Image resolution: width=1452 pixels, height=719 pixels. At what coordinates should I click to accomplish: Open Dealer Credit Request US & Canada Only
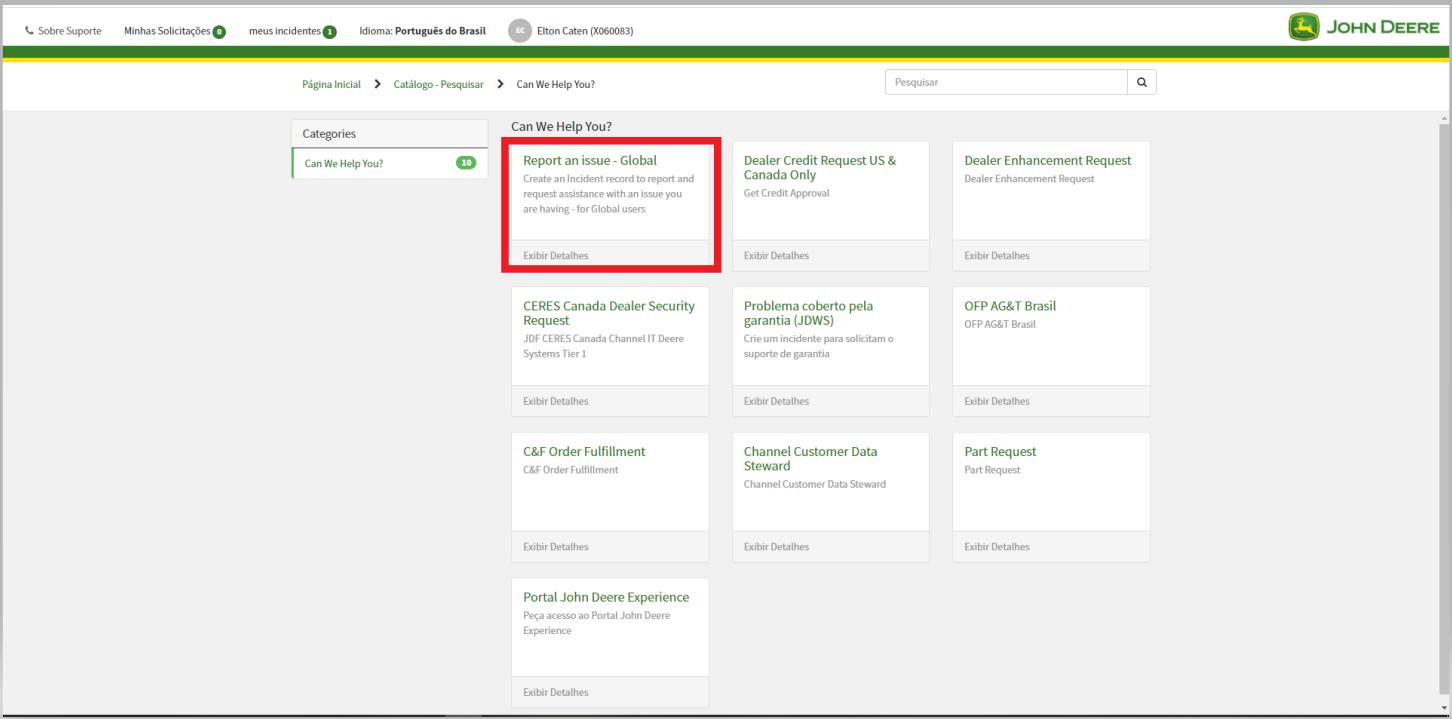click(x=820, y=167)
